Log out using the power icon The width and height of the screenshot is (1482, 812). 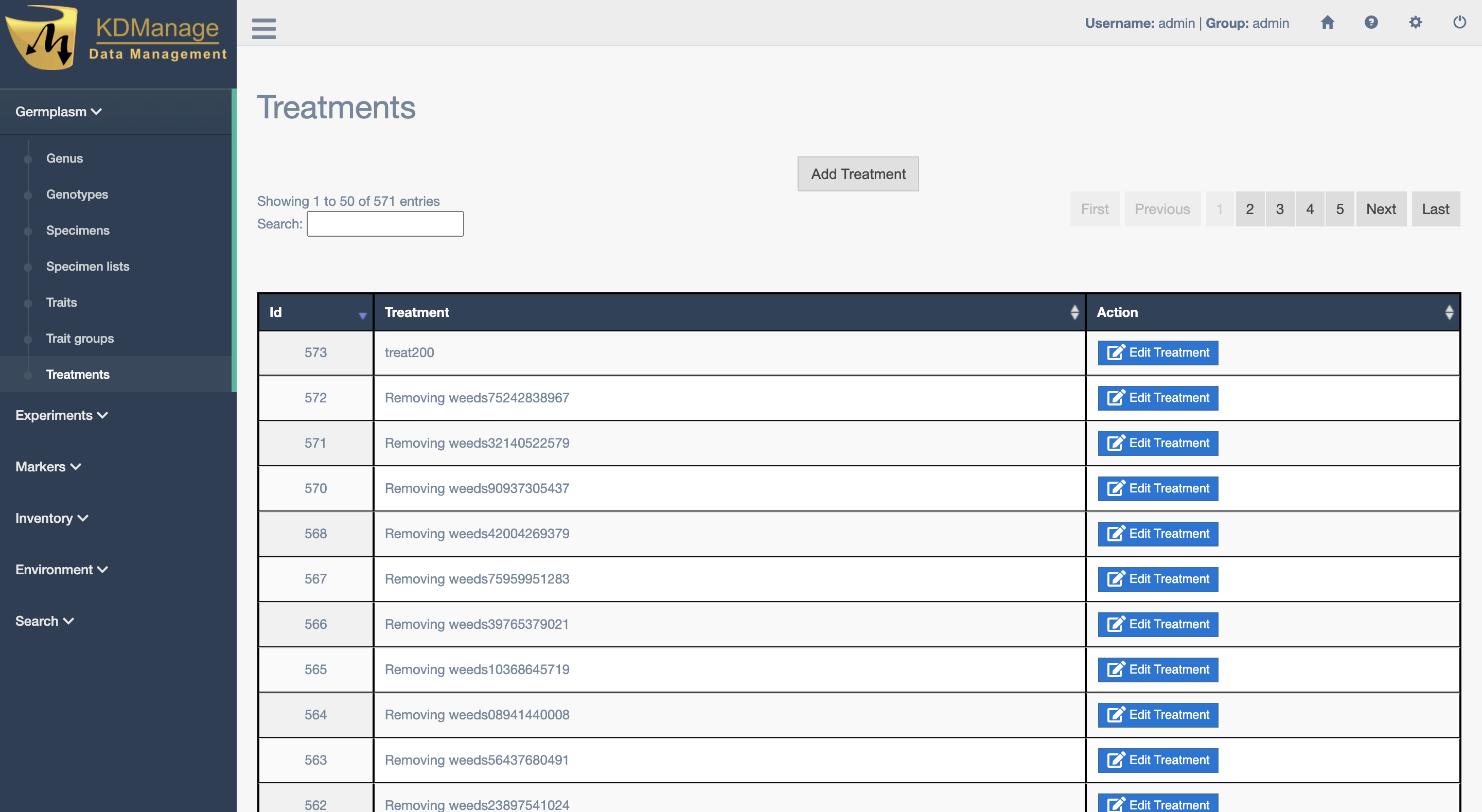coord(1459,23)
